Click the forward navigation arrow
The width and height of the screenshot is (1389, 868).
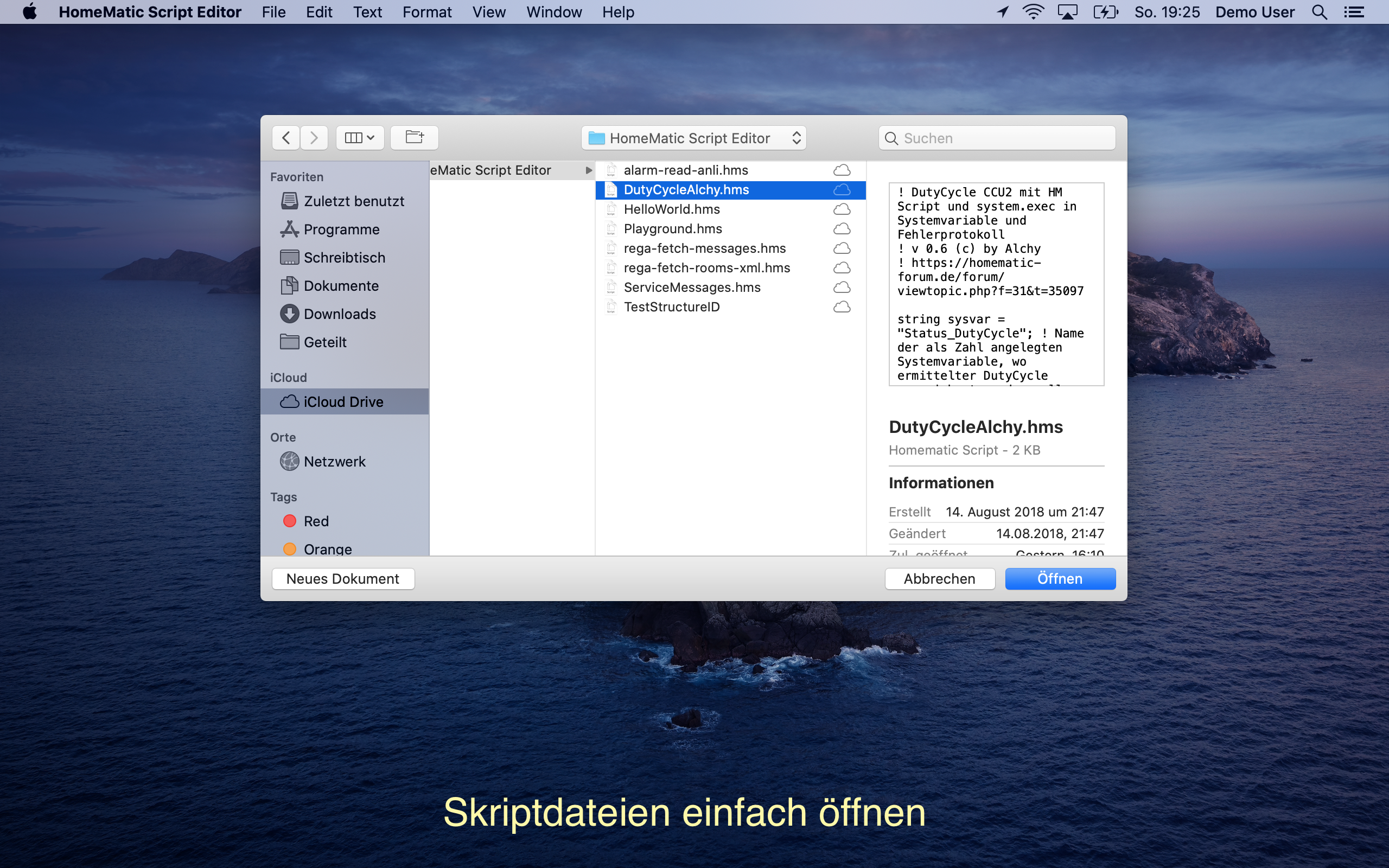(x=314, y=138)
